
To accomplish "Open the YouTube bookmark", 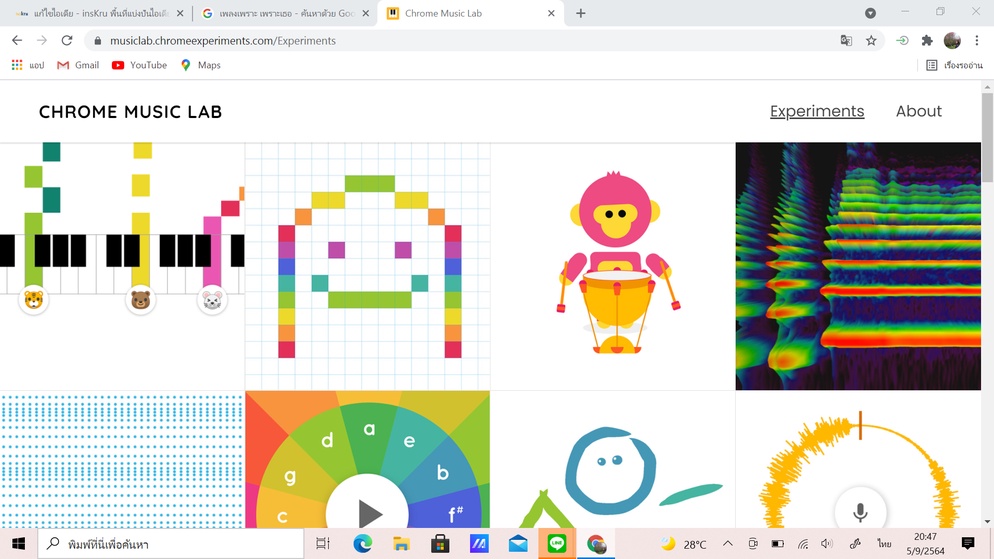I will [139, 65].
